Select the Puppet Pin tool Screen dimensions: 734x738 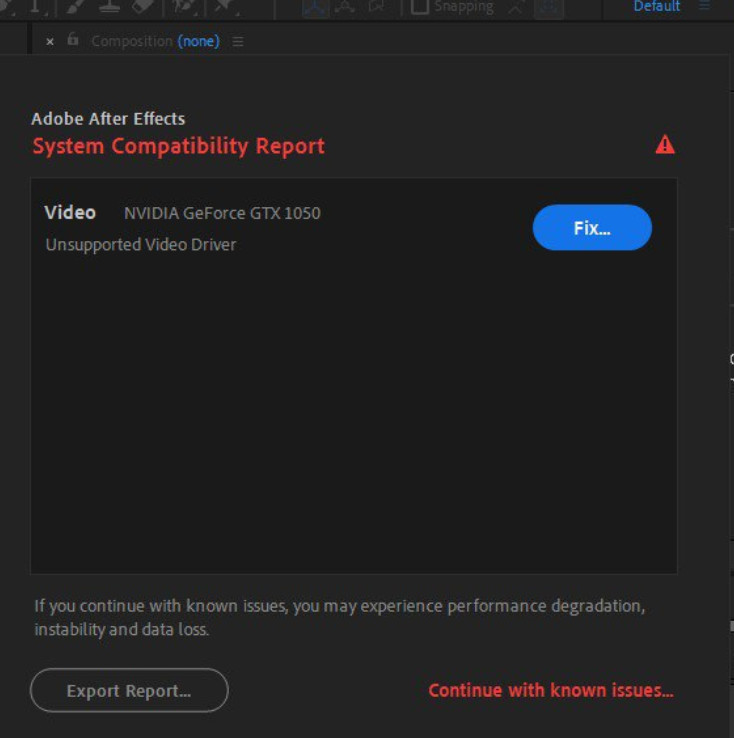pos(225,7)
